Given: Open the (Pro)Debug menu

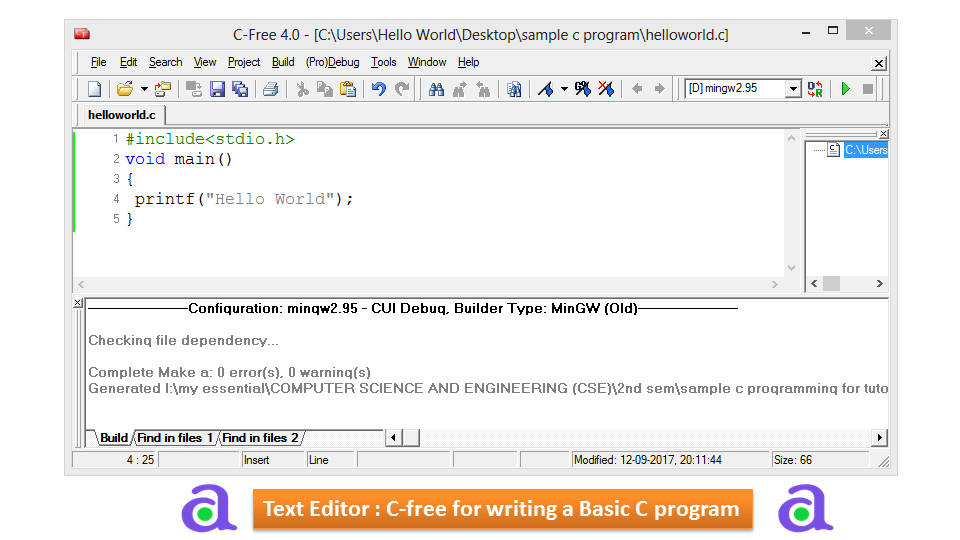Looking at the screenshot, I should pyautogui.click(x=332, y=62).
